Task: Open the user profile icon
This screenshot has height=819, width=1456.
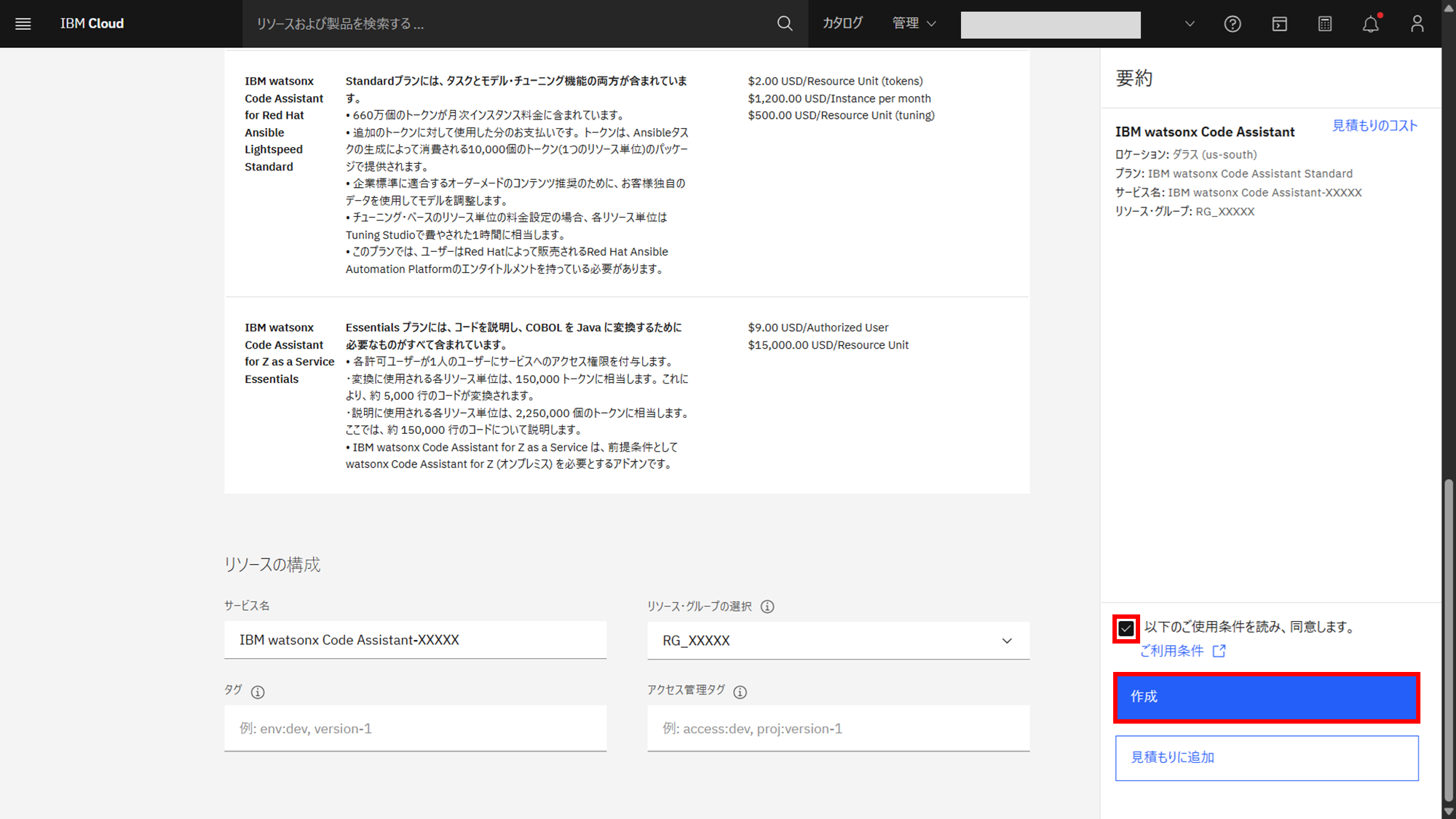Action: 1417,24
